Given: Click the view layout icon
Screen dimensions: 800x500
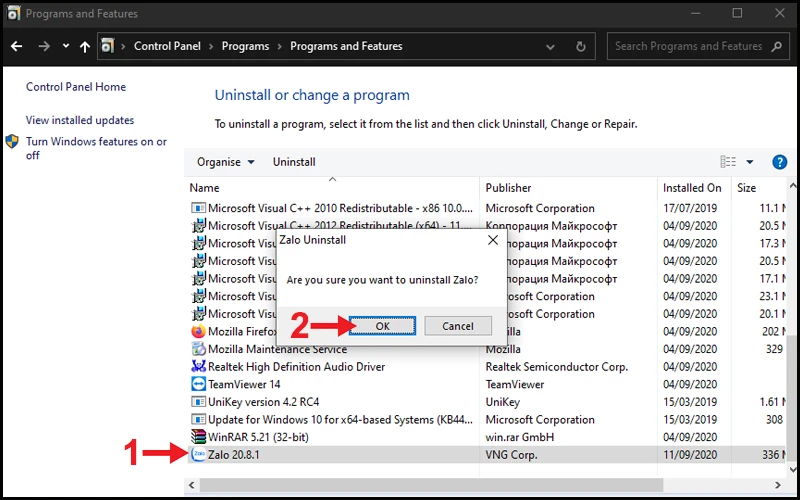Looking at the screenshot, I should point(728,162).
